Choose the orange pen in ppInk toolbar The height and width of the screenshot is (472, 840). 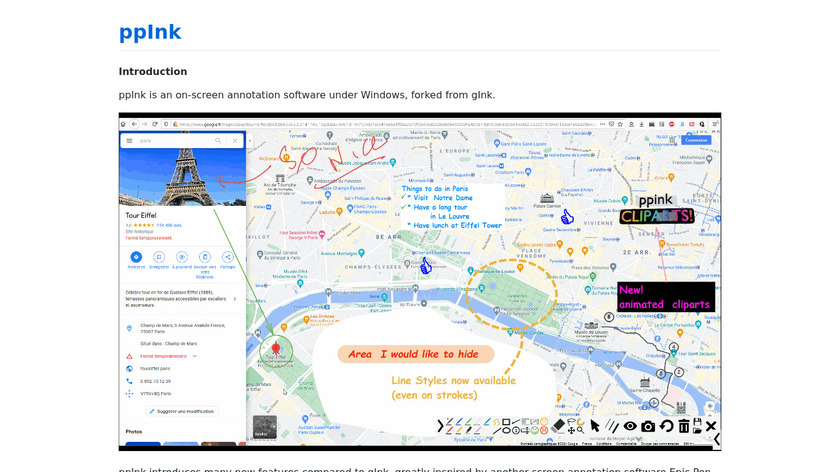[x=459, y=430]
